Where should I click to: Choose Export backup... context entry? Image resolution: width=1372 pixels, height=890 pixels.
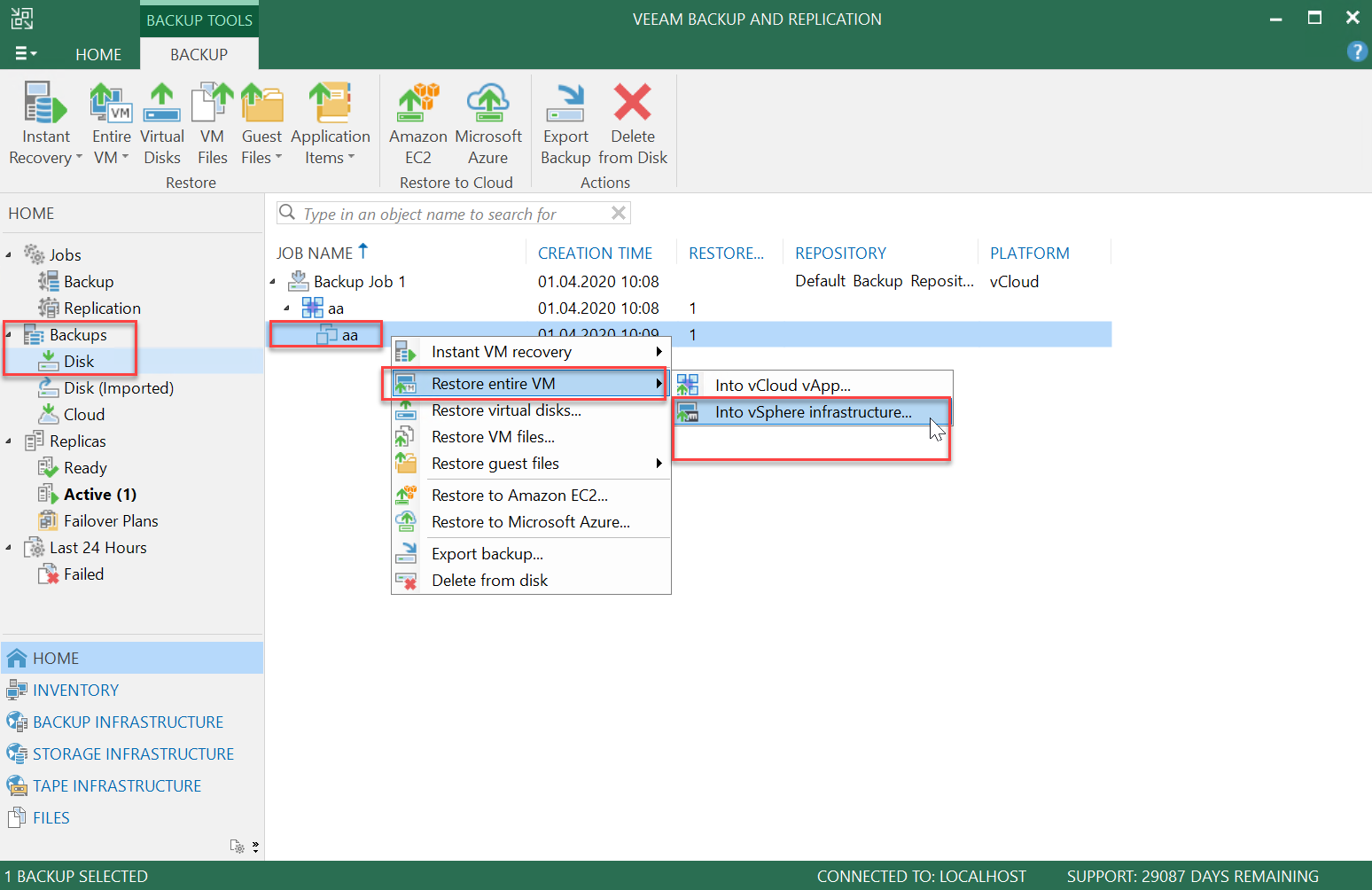point(531,554)
